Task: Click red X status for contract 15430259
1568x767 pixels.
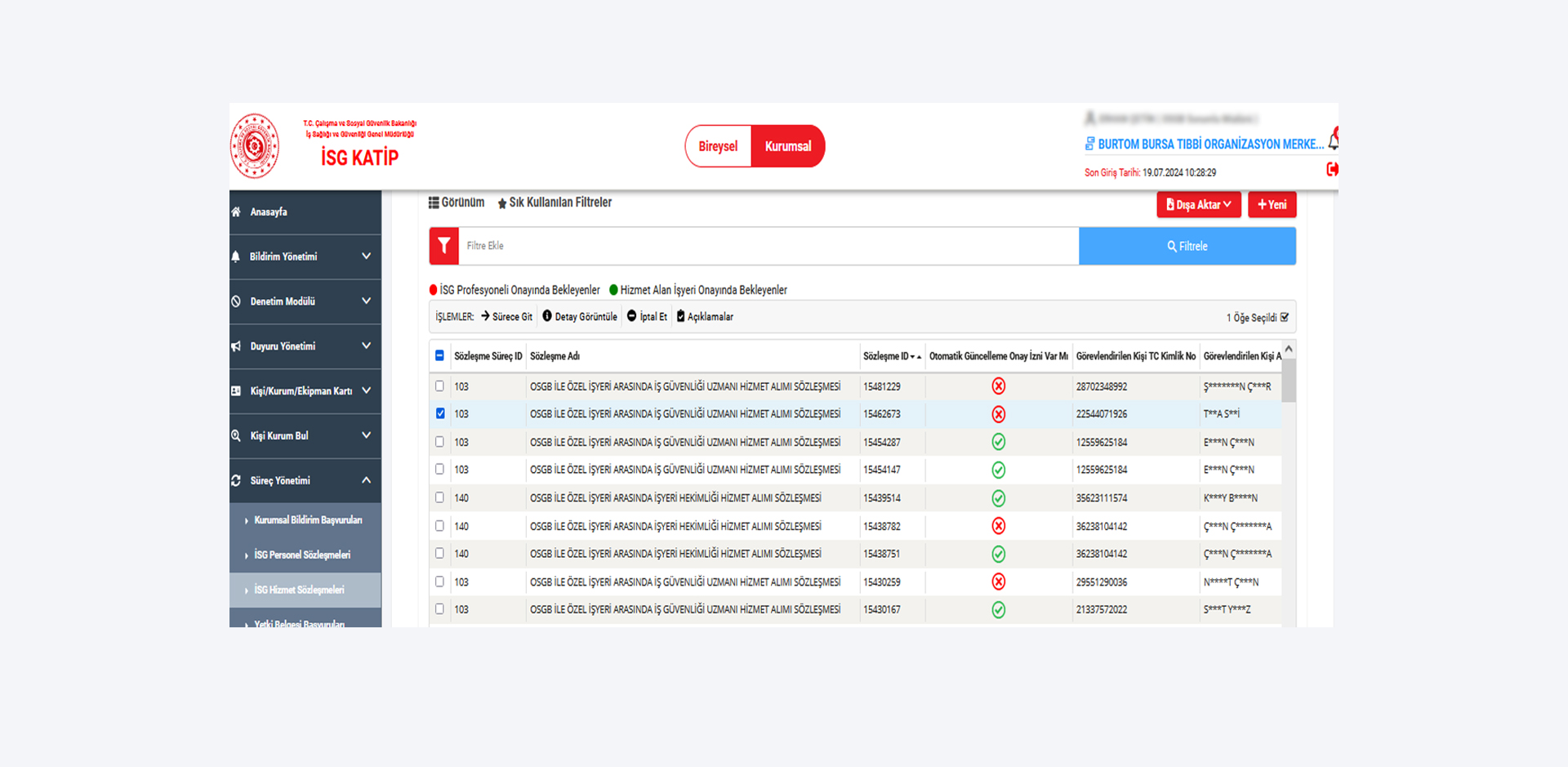Action: (998, 582)
